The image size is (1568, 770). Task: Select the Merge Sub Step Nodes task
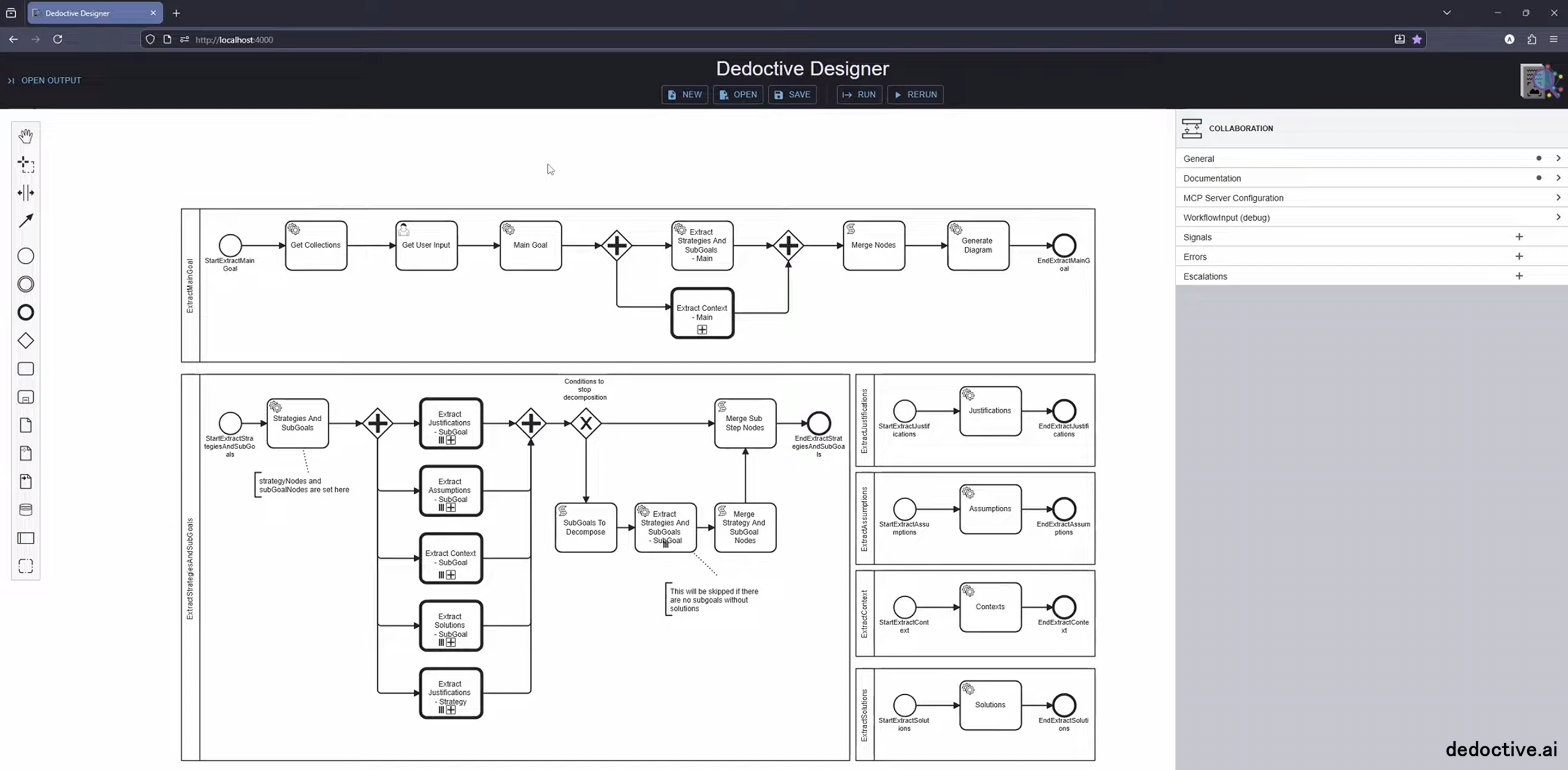(745, 423)
